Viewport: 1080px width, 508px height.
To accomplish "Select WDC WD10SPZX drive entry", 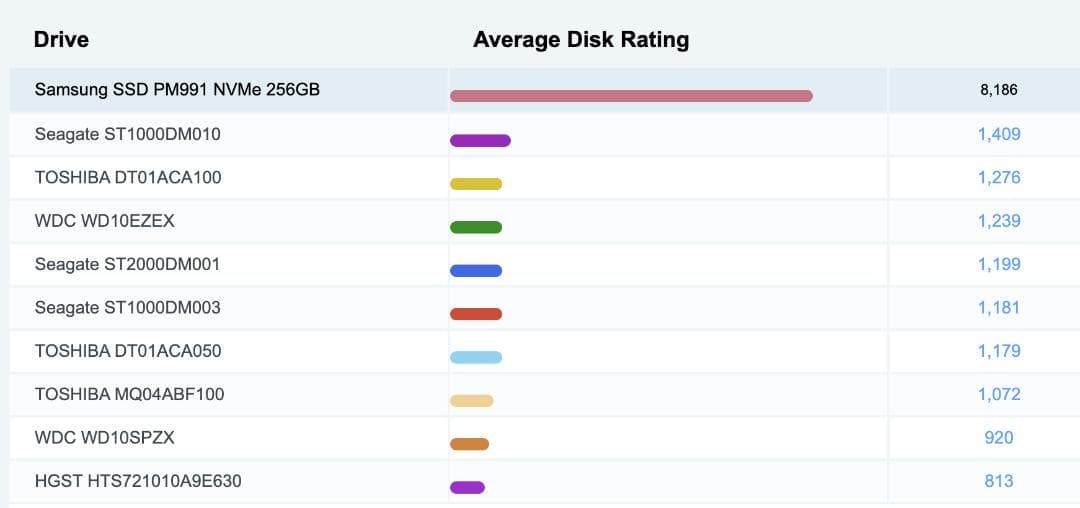I will 104,438.
